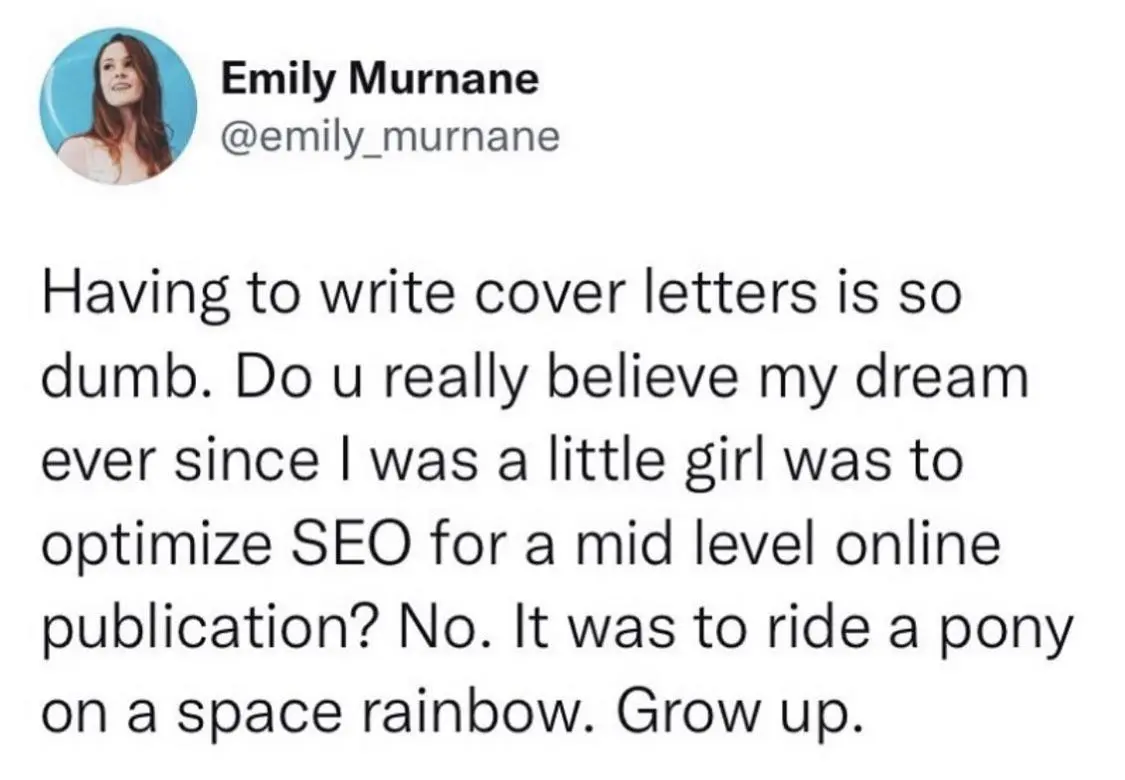Open Emily Murnane's profile picture
Viewport: 1125px width, 780px height.
click(x=118, y=106)
